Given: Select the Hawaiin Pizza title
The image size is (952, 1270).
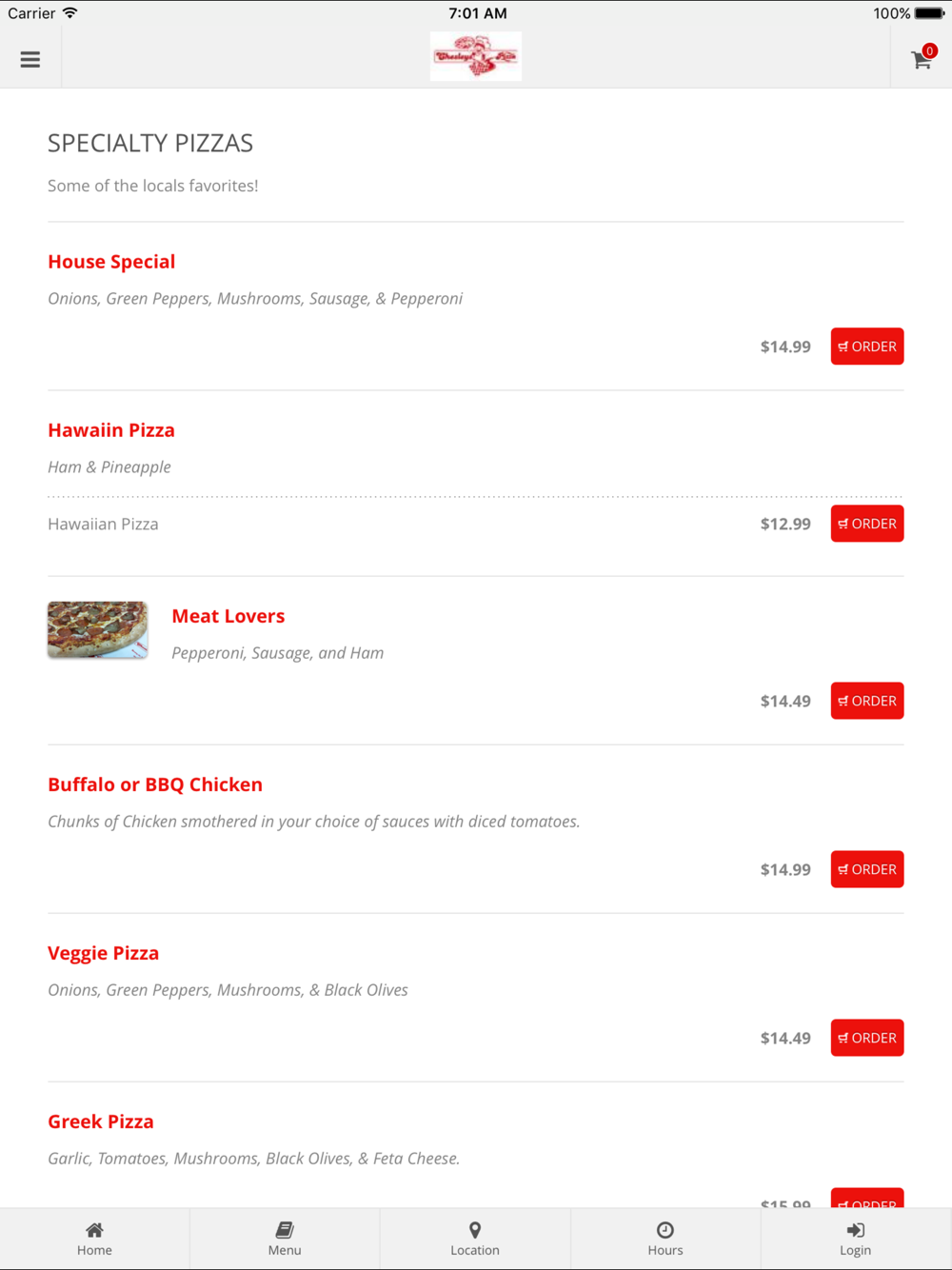Looking at the screenshot, I should coord(111,430).
